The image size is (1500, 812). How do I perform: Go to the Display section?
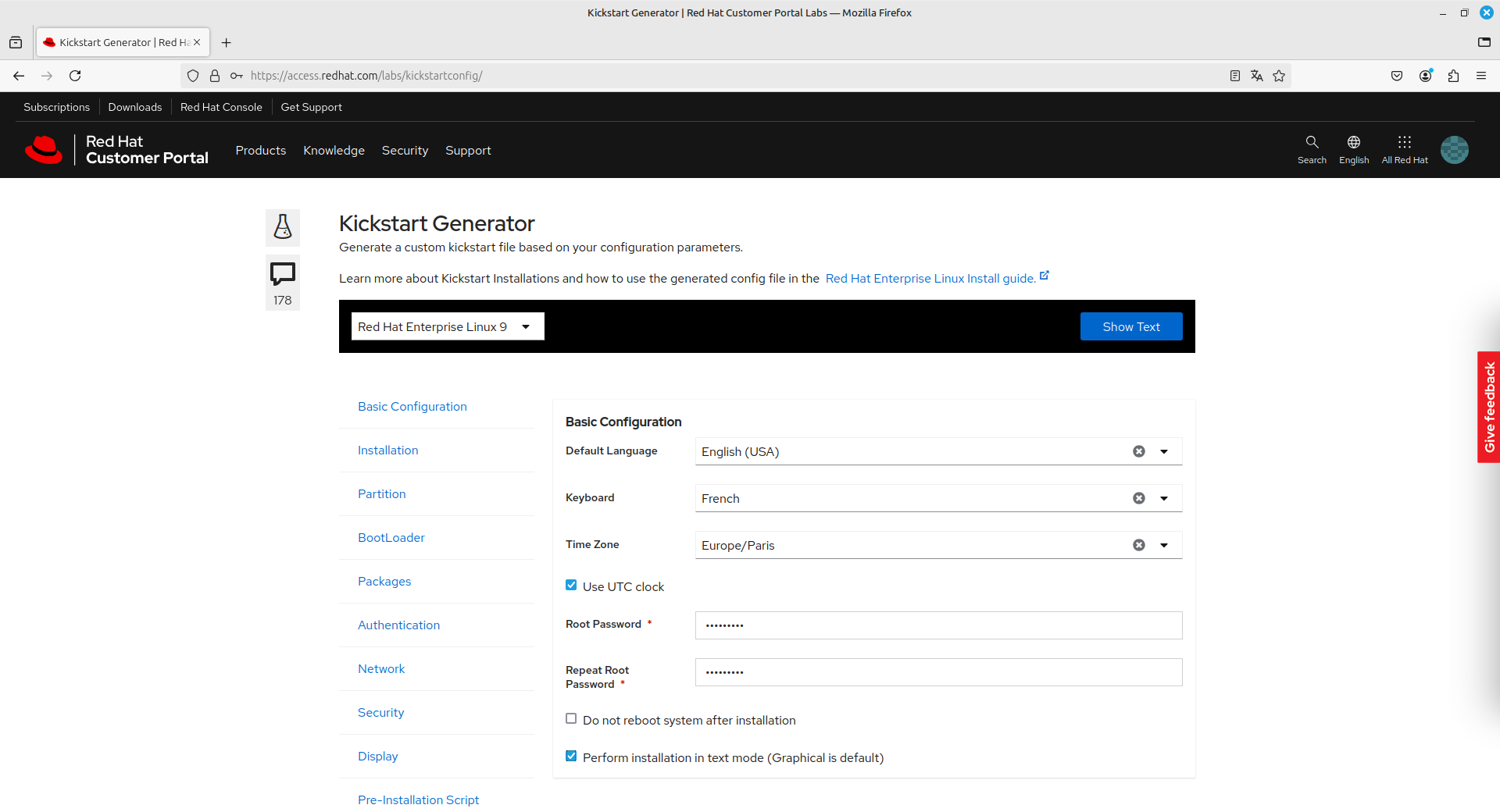[x=378, y=757]
